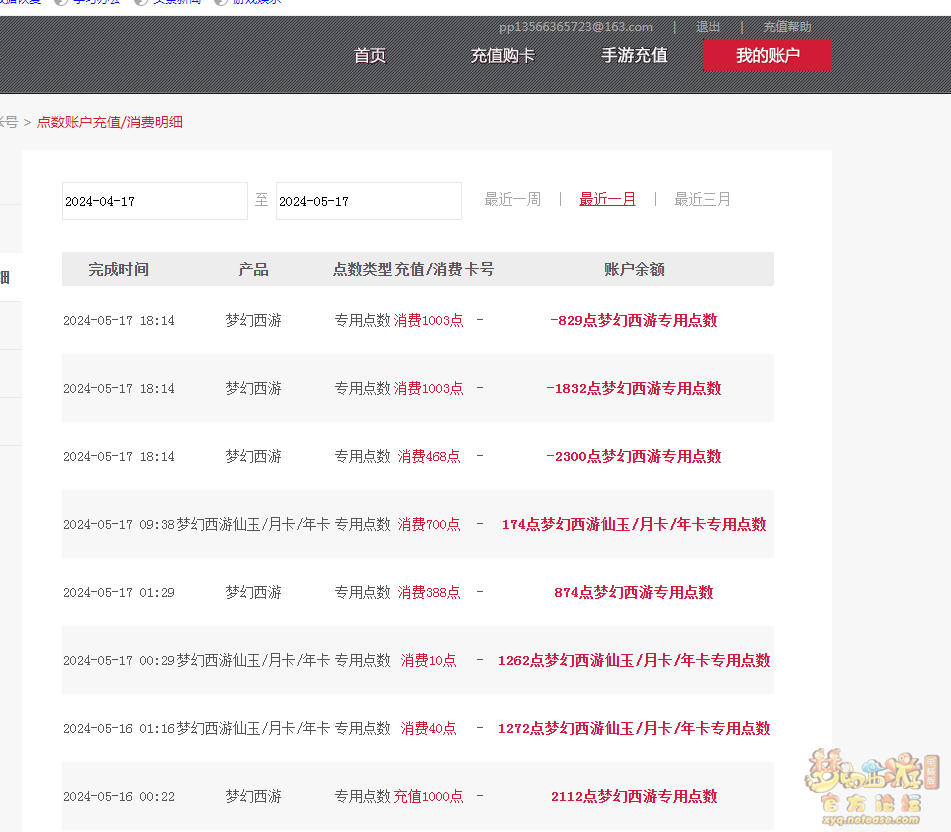
Task: Click timestamp 2024-05-17 00:29
Action: [119, 660]
